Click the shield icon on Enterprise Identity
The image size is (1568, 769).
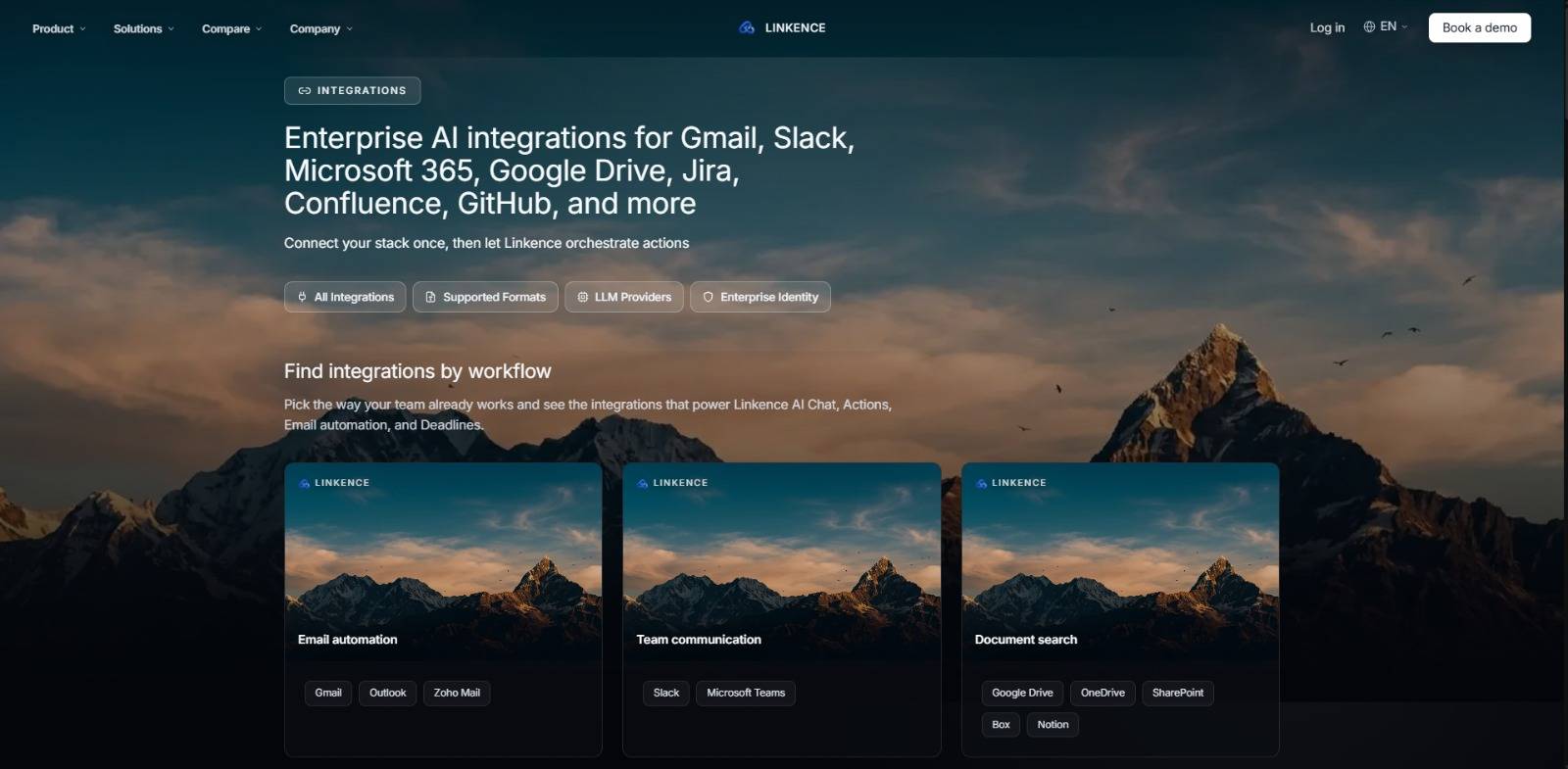[708, 297]
